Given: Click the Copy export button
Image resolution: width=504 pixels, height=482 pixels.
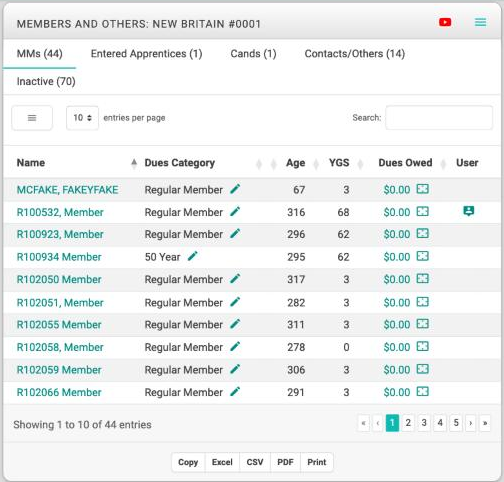Looking at the screenshot, I should (x=188, y=462).
